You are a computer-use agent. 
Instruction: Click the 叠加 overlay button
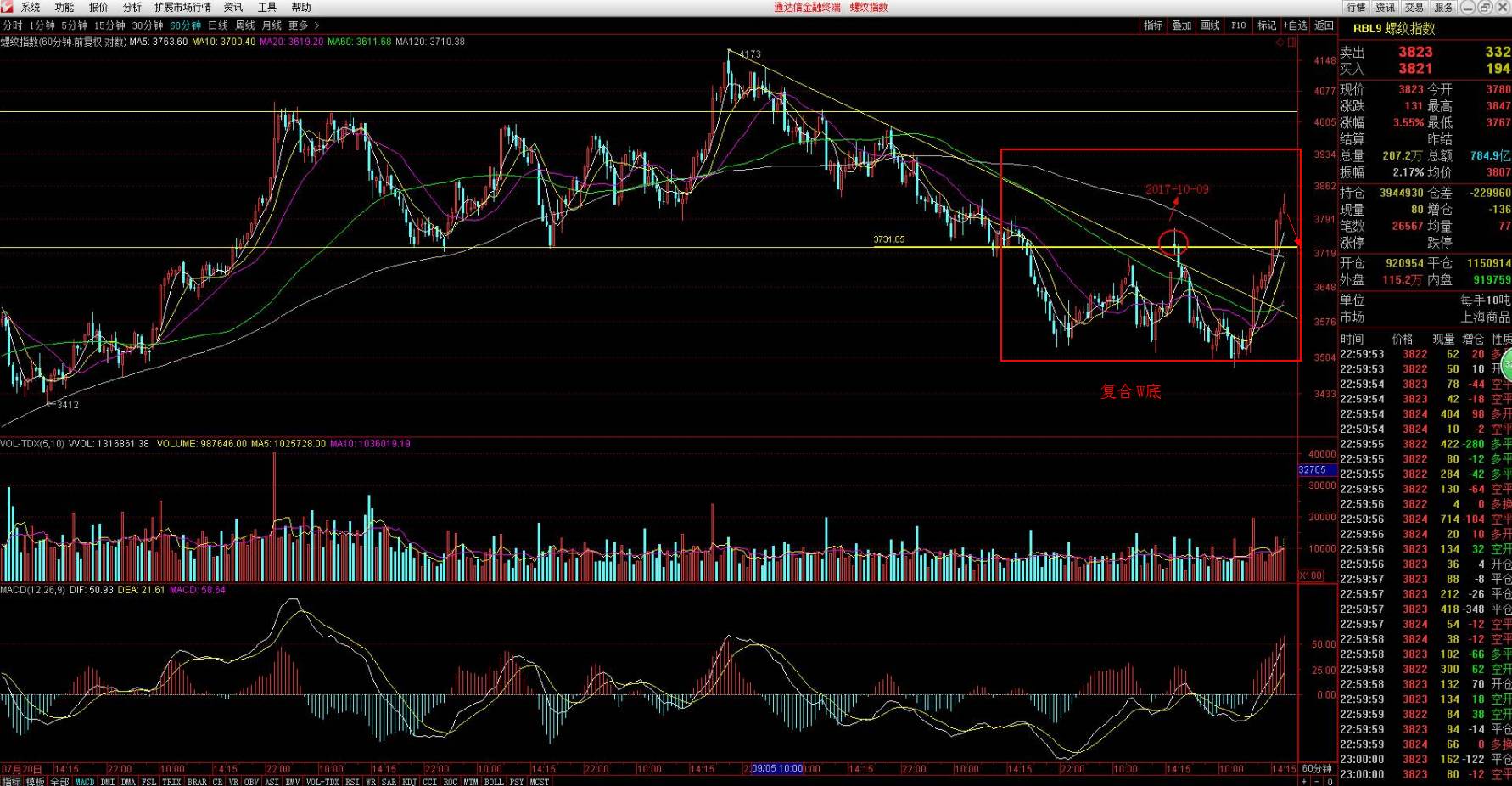click(1182, 25)
